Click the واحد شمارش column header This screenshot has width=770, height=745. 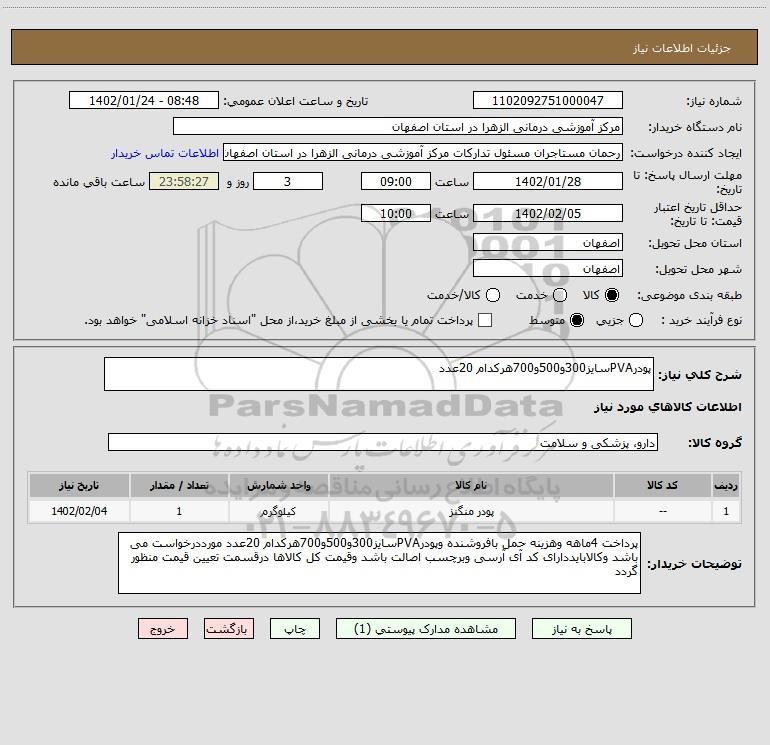click(279, 485)
